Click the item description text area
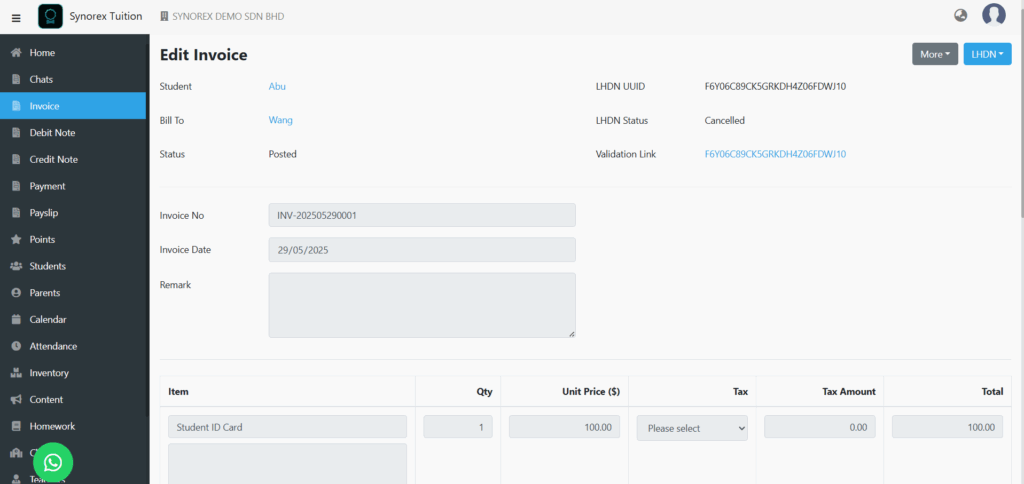 pos(287,464)
